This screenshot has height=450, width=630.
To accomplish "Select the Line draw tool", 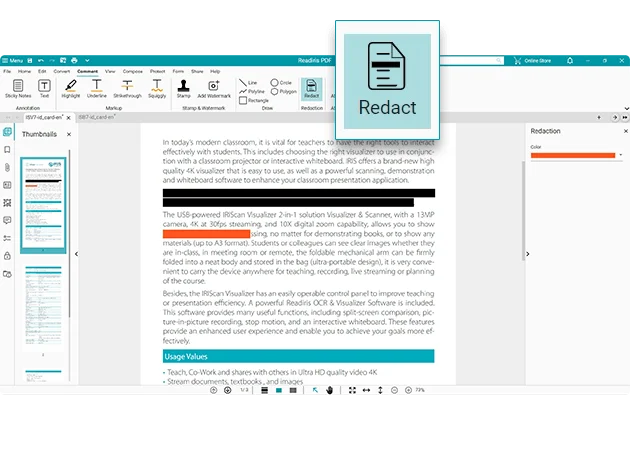I will click(248, 83).
